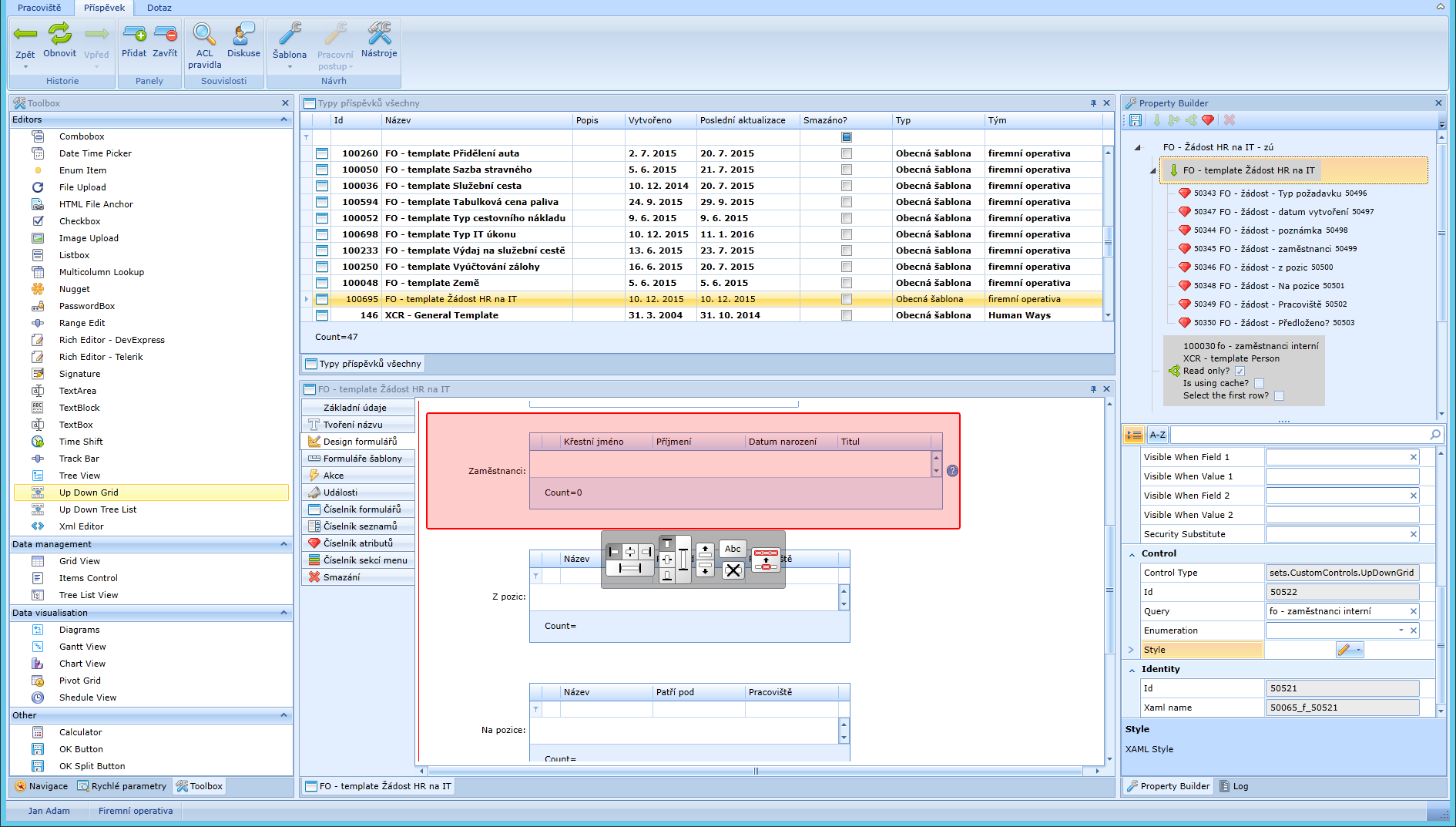Click the Přidat panel icon
Screen dimensions: 1456x827
[x=134, y=35]
